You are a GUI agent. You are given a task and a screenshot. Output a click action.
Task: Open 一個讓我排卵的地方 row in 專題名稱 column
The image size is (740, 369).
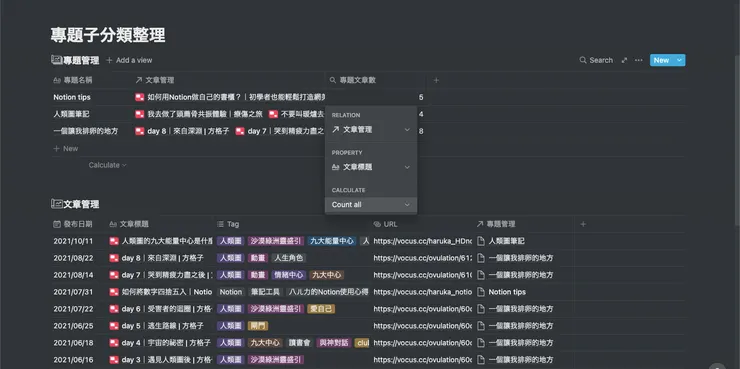(85, 131)
